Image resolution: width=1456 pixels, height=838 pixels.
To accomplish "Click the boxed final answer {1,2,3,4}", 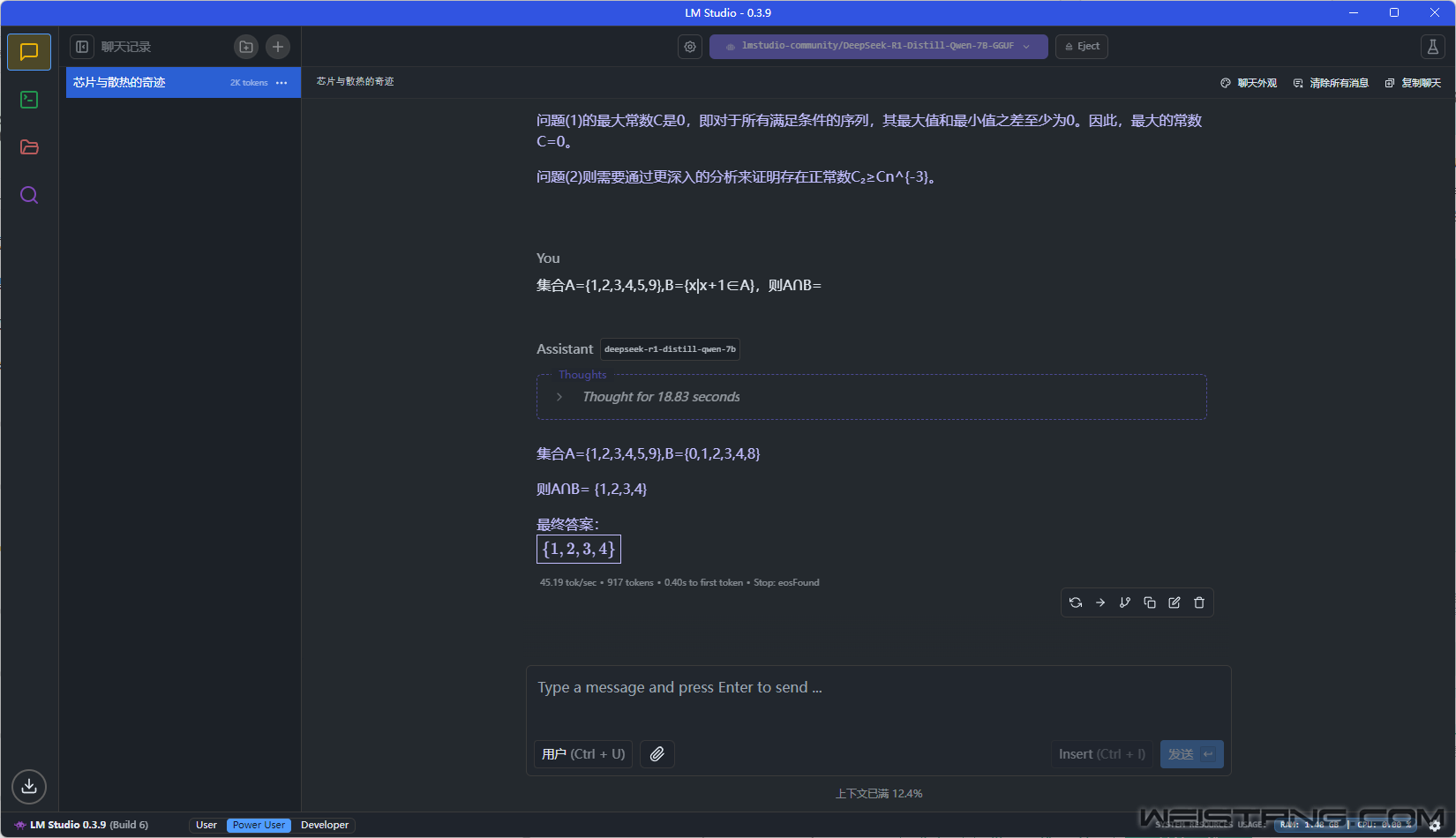I will pos(579,549).
